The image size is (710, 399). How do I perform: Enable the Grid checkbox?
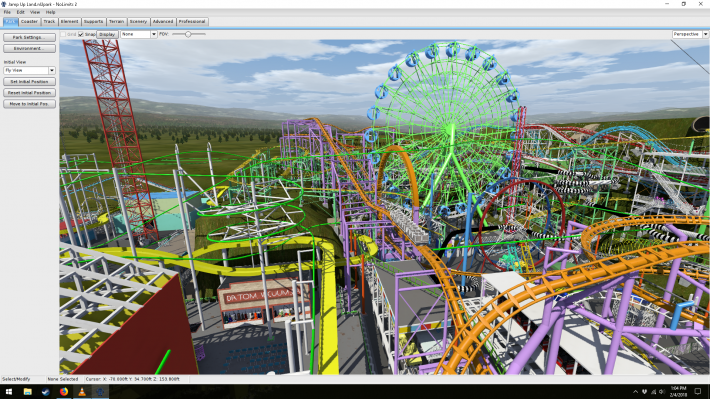[63, 34]
